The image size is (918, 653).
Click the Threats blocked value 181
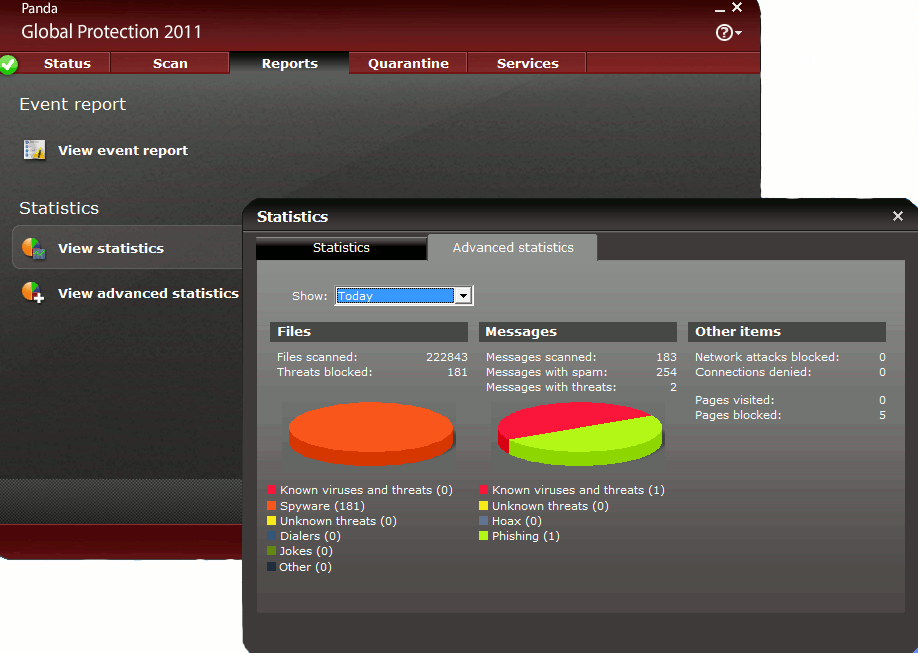point(457,372)
